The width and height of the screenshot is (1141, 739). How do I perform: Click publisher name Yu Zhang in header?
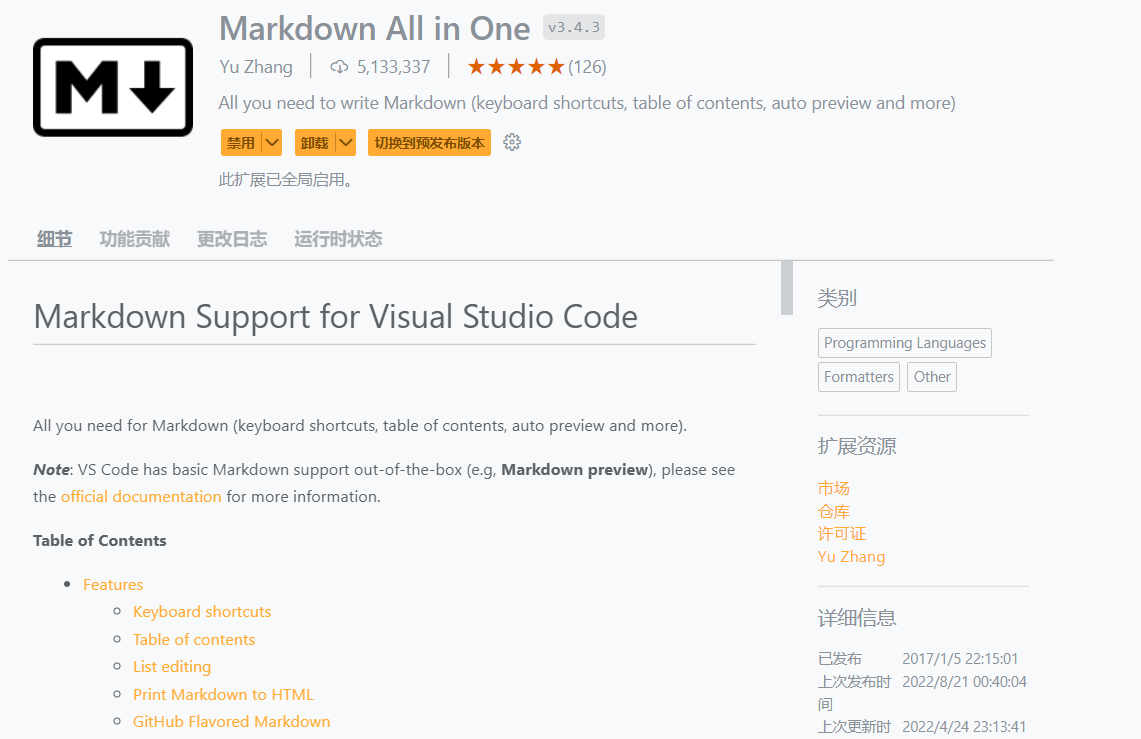click(x=256, y=67)
